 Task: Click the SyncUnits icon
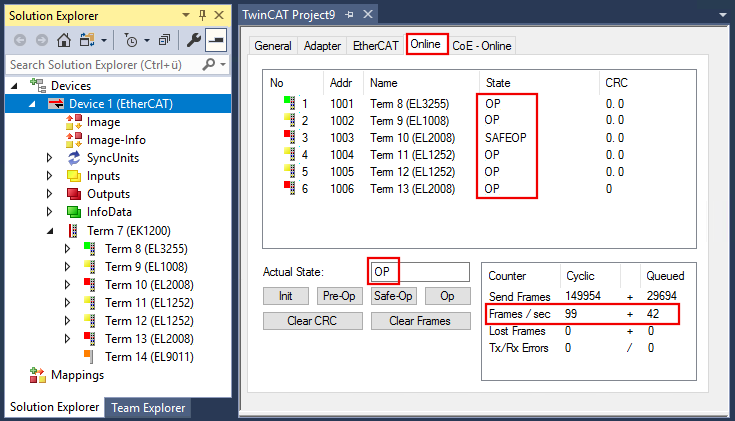pos(74,158)
